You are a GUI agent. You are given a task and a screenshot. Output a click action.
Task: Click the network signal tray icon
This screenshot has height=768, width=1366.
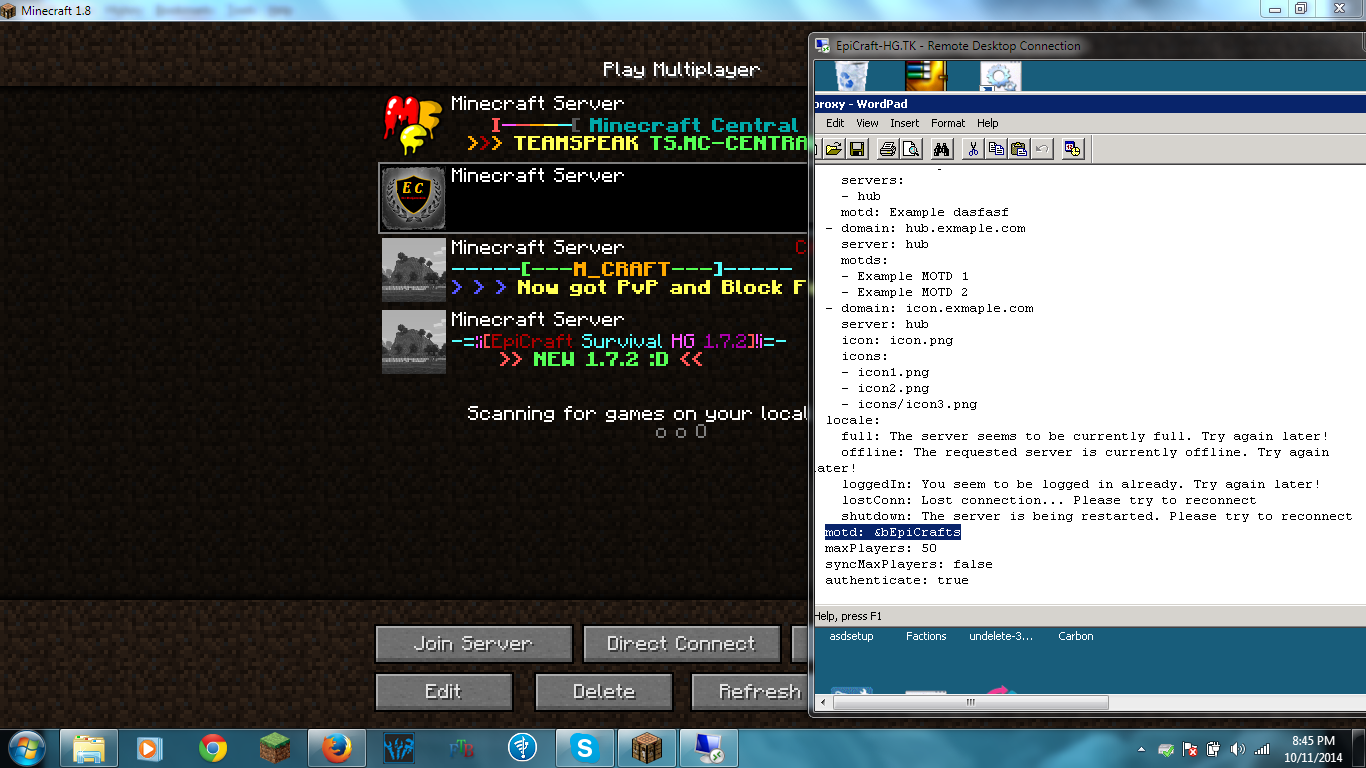click(x=1261, y=749)
